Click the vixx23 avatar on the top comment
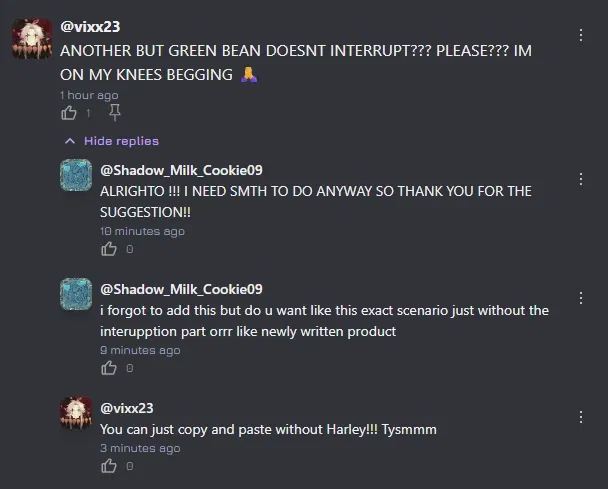Image resolution: width=608 pixels, height=489 pixels. point(32,39)
